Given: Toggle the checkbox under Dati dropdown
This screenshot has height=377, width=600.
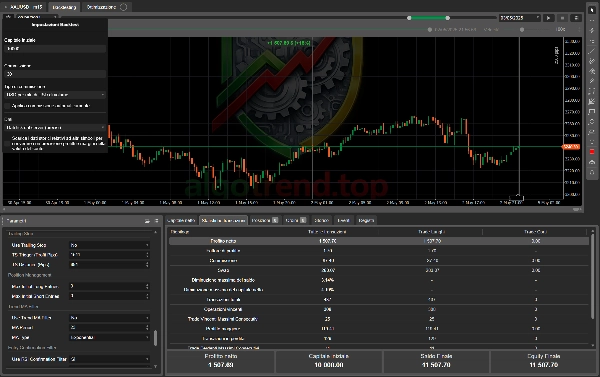Looking at the screenshot, I should [x=7, y=143].
